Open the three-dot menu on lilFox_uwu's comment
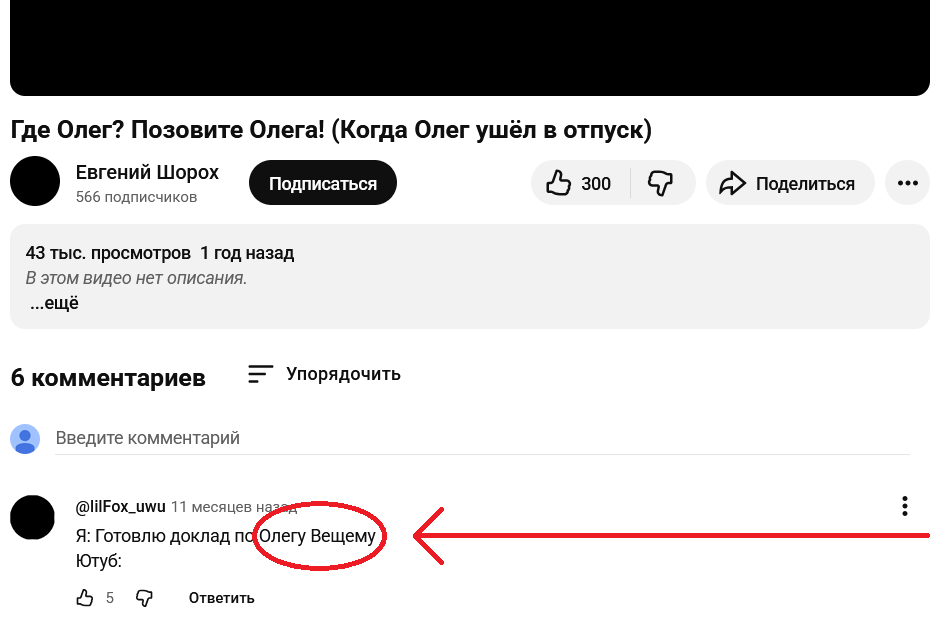This screenshot has width=938, height=617. pyautogui.click(x=904, y=506)
